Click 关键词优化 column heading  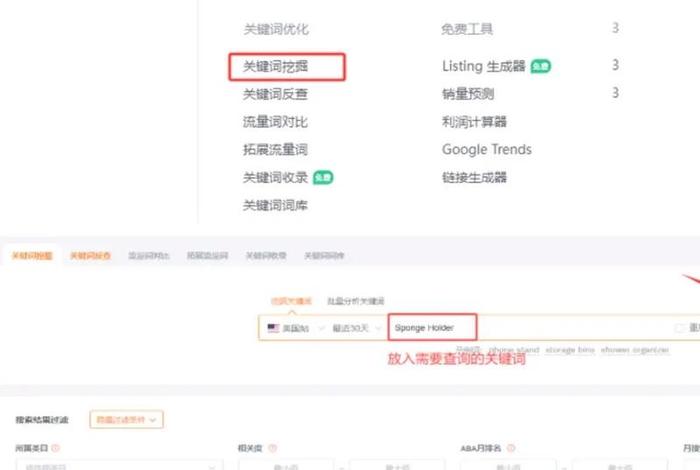point(276,29)
